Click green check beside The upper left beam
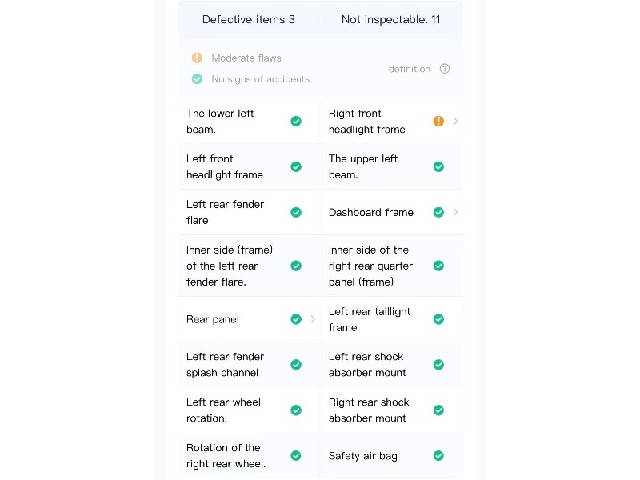Screen dimensions: 640x480 tap(438, 167)
